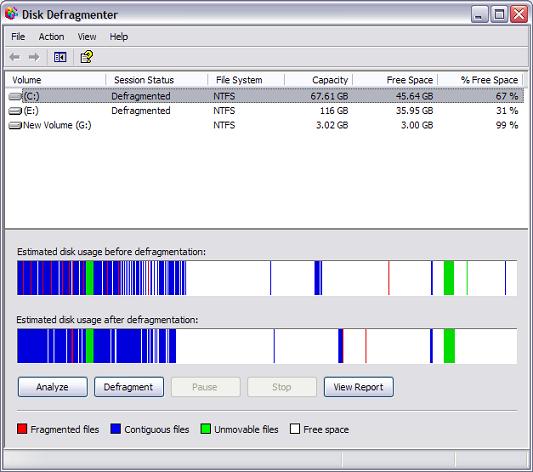The height and width of the screenshot is (472, 533).
Task: Maximize the Disk Defragmenter window
Action: [499, 14]
